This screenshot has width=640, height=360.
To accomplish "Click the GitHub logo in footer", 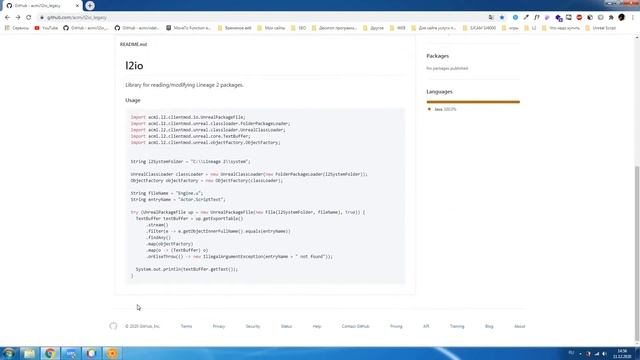I will pyautogui.click(x=113, y=326).
